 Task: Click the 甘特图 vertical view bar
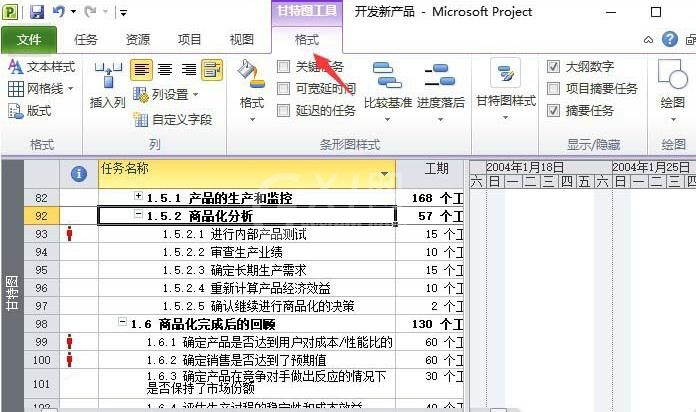pyautogui.click(x=12, y=293)
